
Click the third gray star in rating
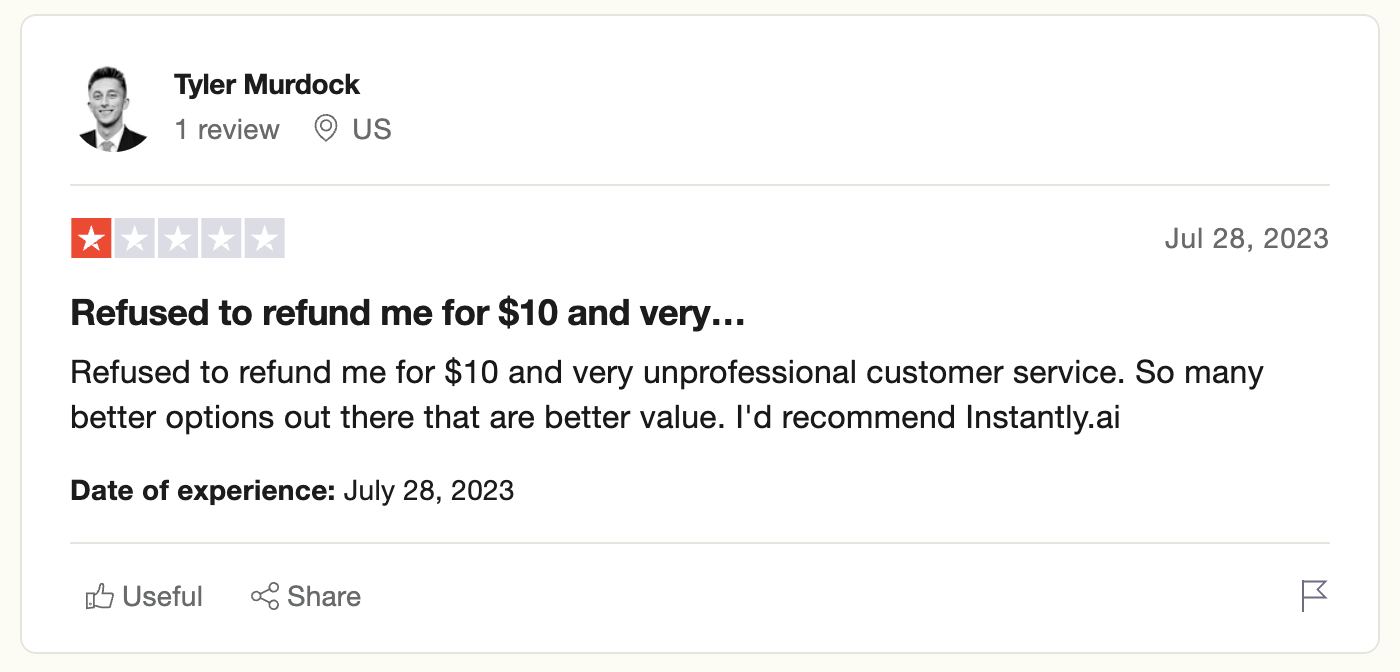coord(178,238)
